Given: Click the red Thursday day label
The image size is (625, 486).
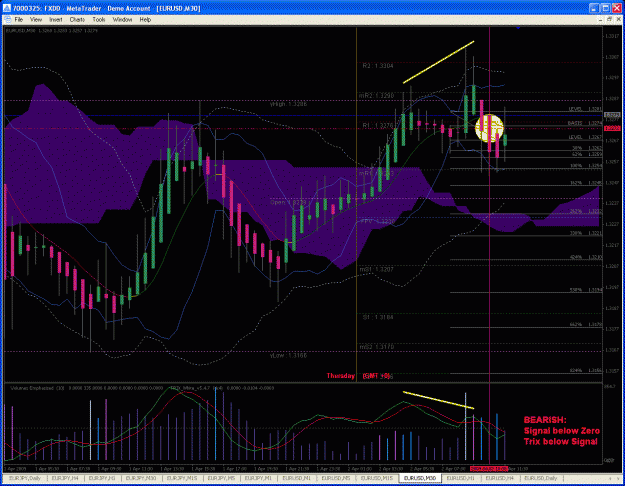Looking at the screenshot, I should (340, 376).
